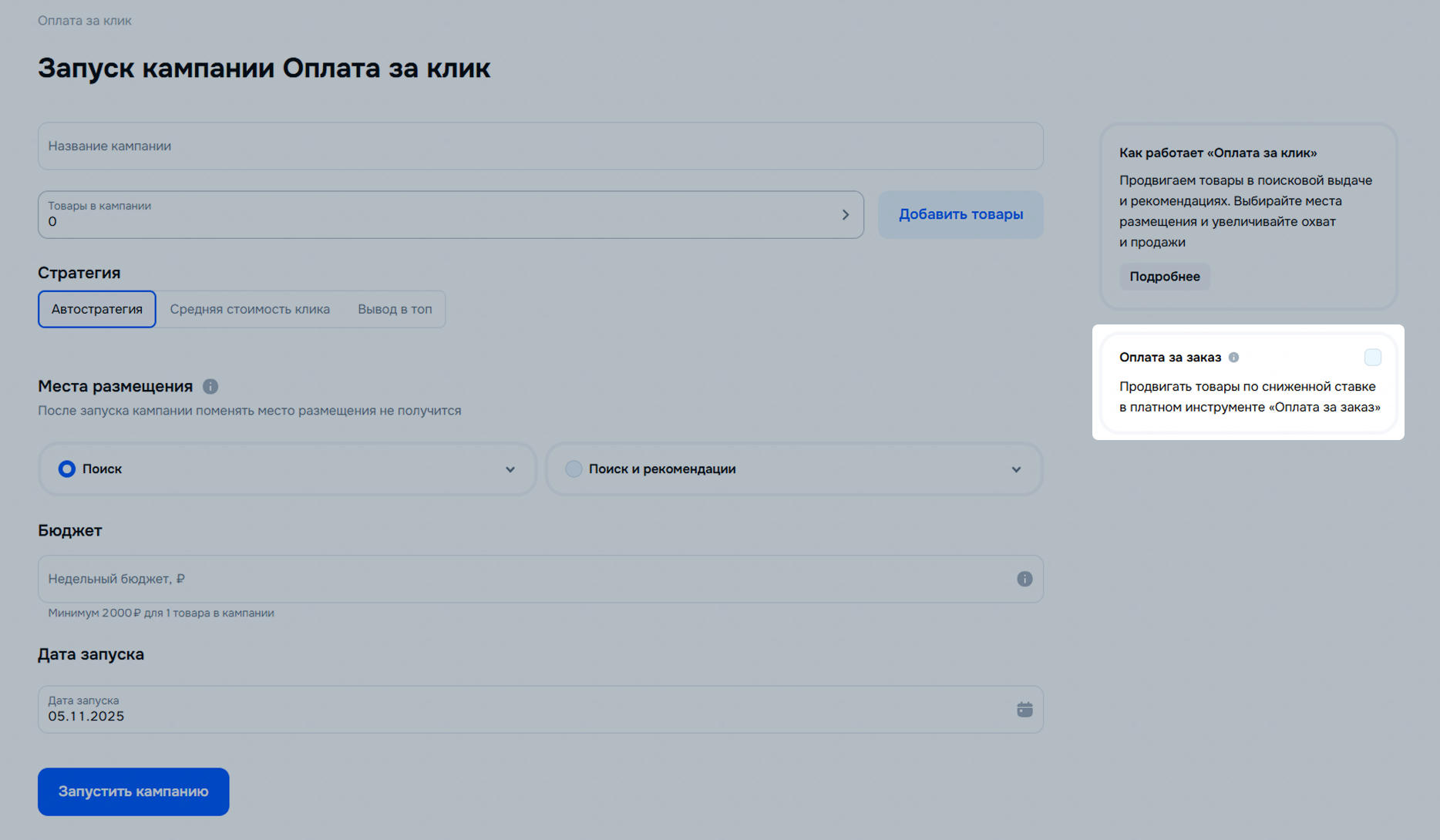1440x840 pixels.
Task: Click the Название кампании input field
Action: tap(540, 146)
